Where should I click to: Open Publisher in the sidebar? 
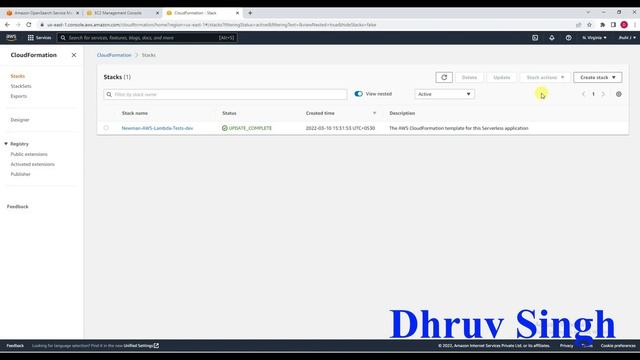pyautogui.click(x=20, y=174)
